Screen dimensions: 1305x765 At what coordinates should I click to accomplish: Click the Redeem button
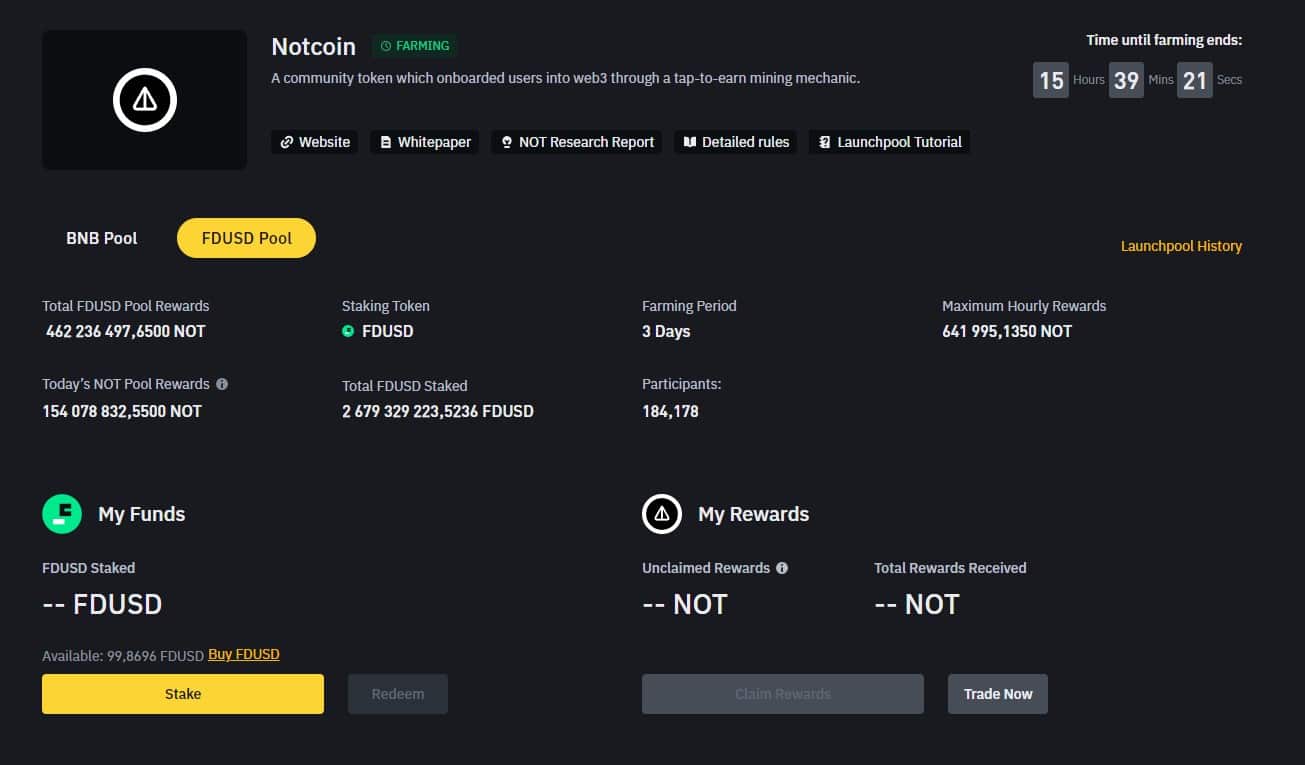pos(398,694)
